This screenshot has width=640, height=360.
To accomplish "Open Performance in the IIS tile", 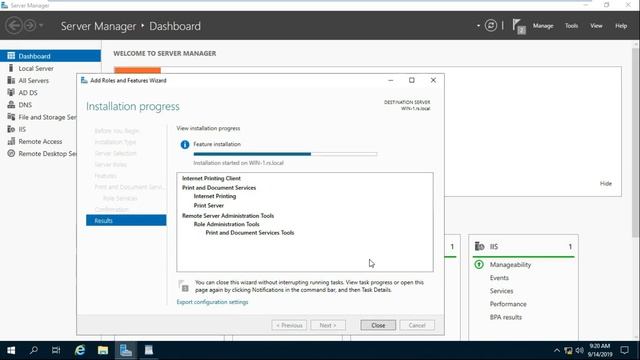I will point(508,304).
